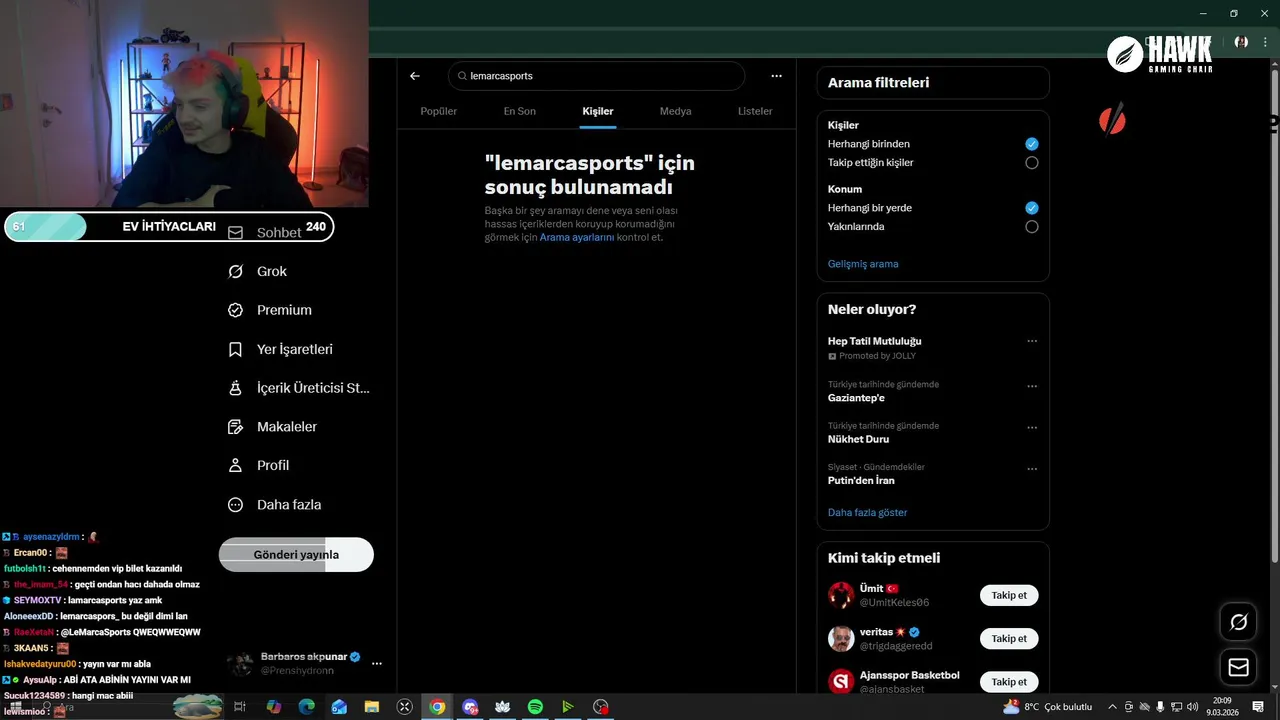1280x720 pixels.
Task: Open Spotify from the taskbar
Action: (x=535, y=707)
